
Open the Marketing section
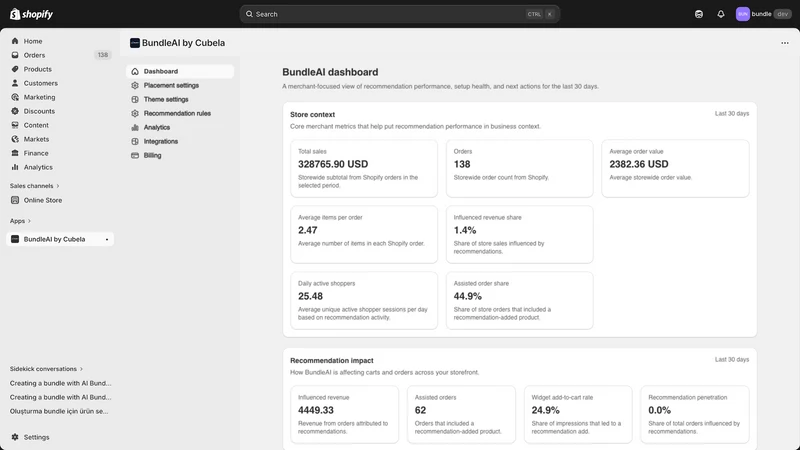39,97
